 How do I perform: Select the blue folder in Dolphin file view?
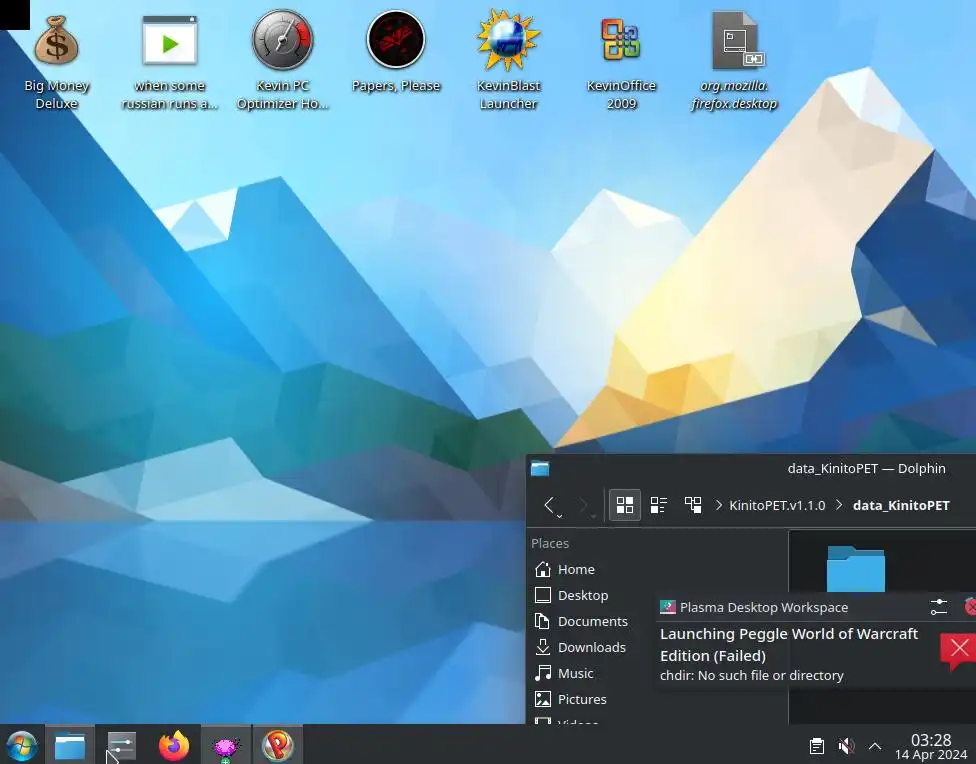point(855,568)
